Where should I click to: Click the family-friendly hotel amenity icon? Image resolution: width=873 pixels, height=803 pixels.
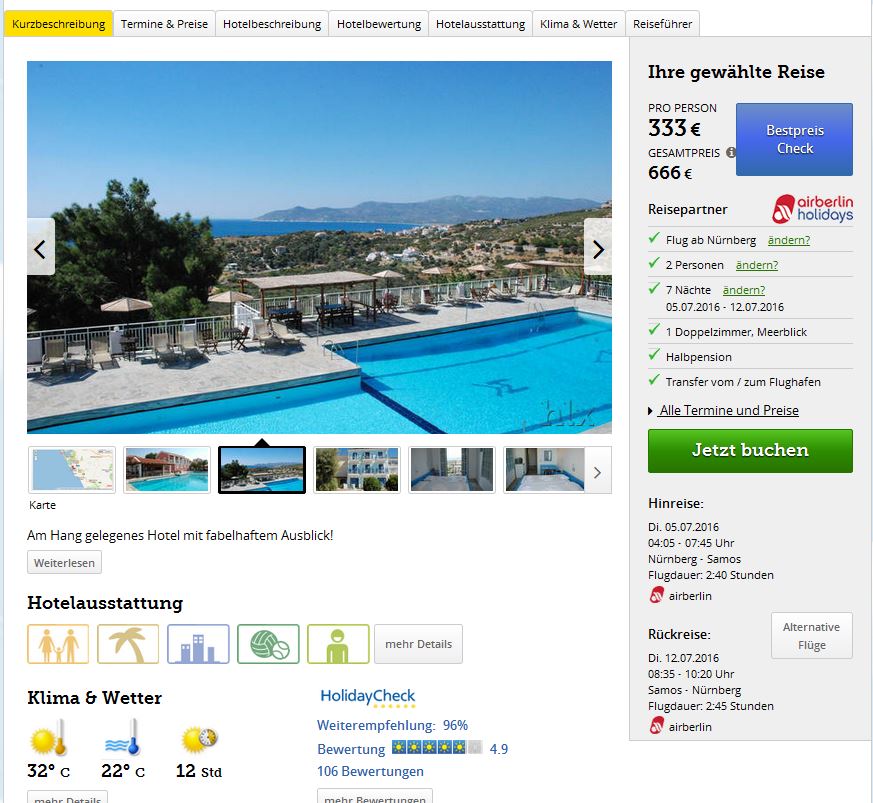58,644
